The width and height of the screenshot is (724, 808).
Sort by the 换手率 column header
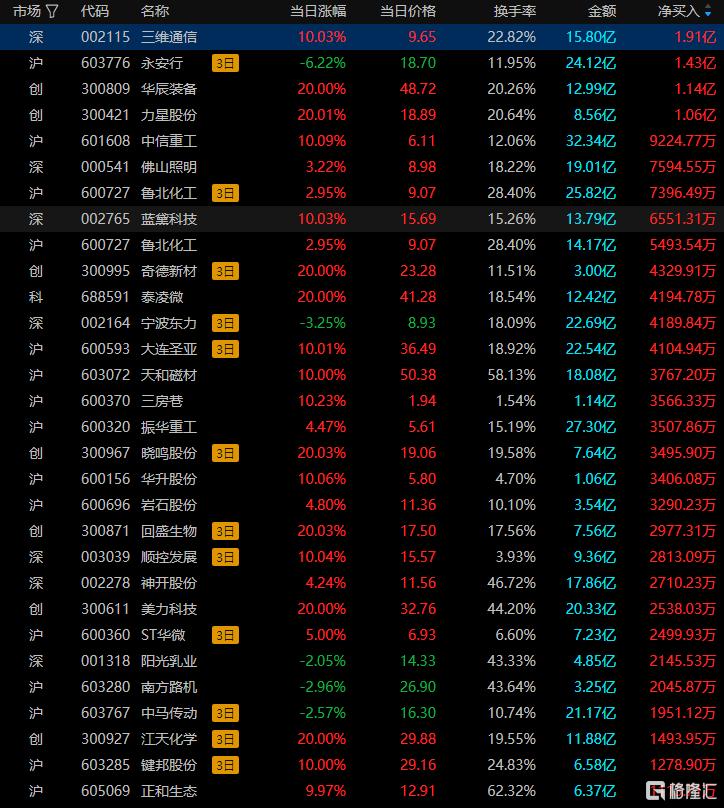pyautogui.click(x=515, y=11)
